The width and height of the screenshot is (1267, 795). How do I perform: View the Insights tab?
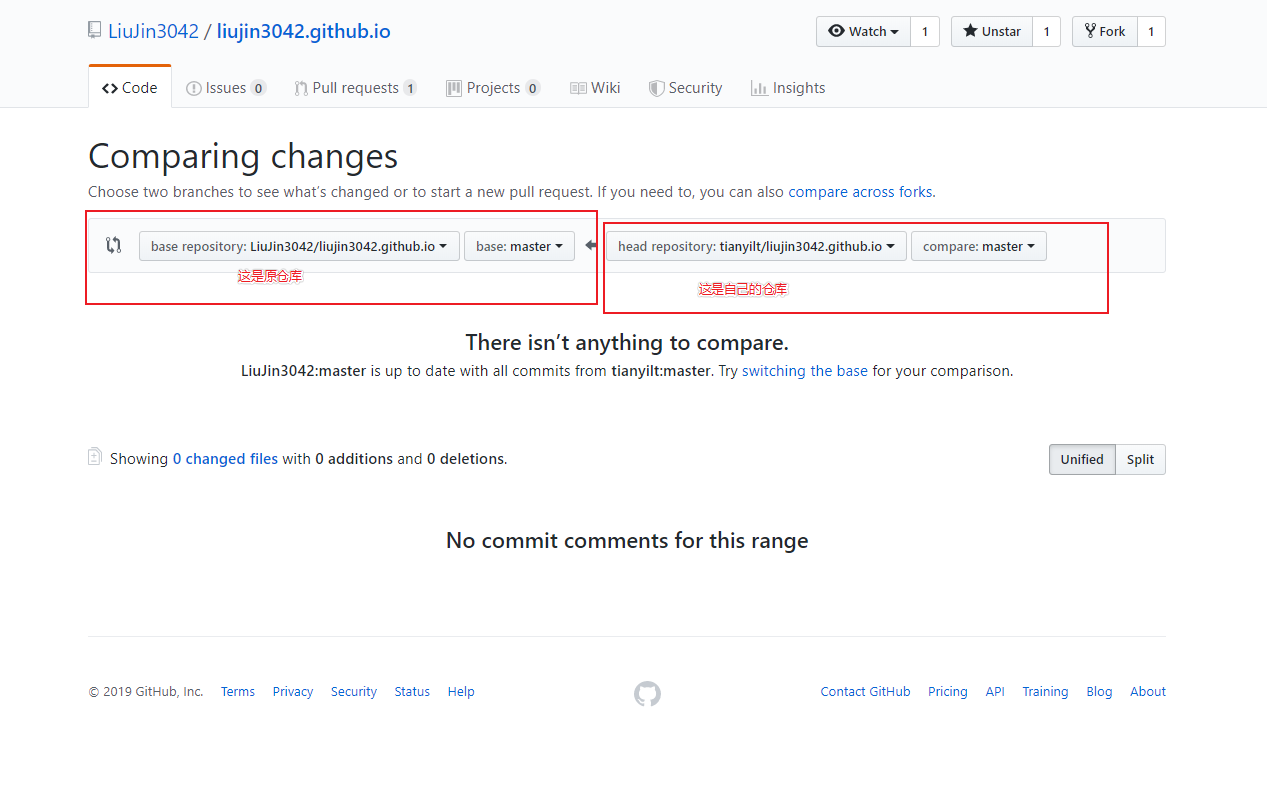pos(788,88)
